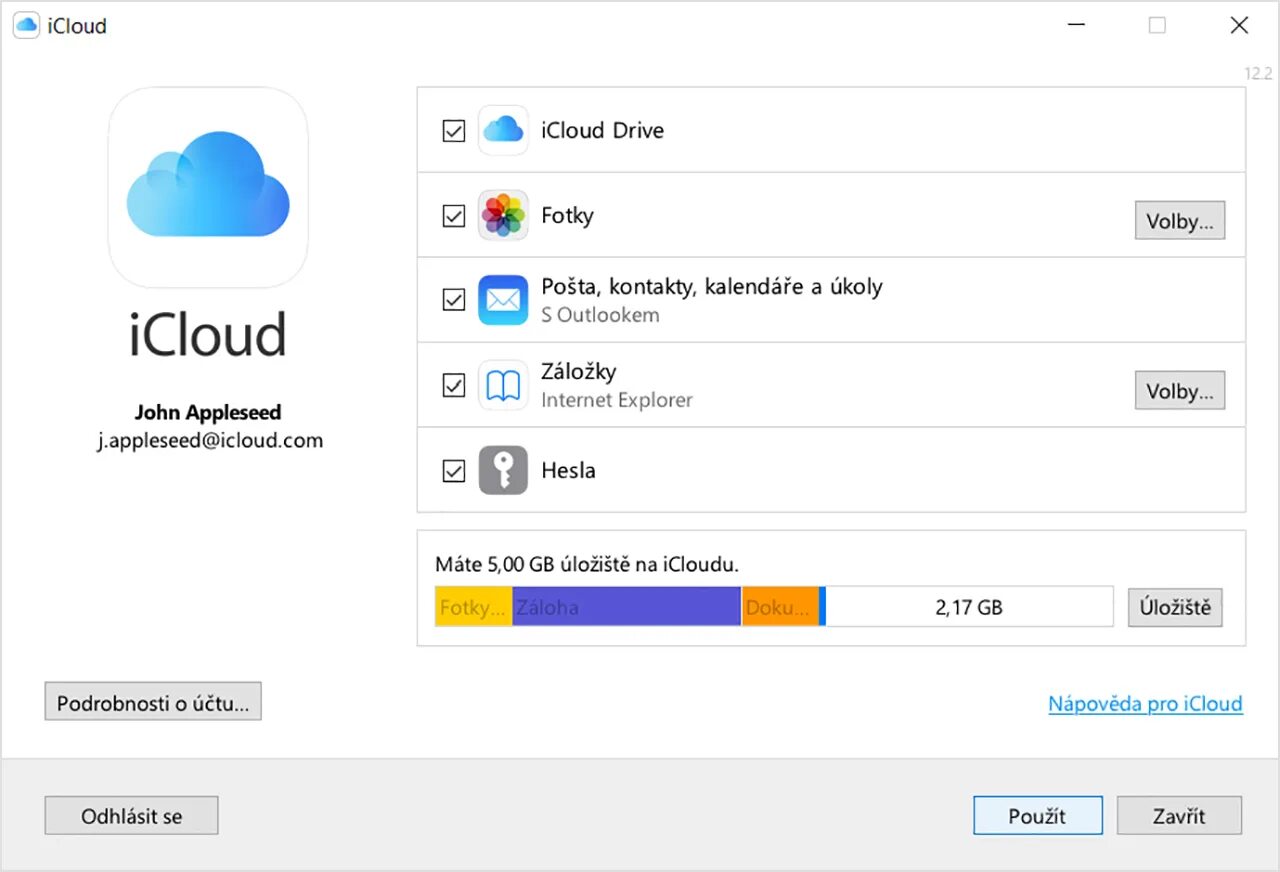Screen dimensions: 1280x872
Task: Open the Nápověda pro iCloud link
Action: (1145, 704)
